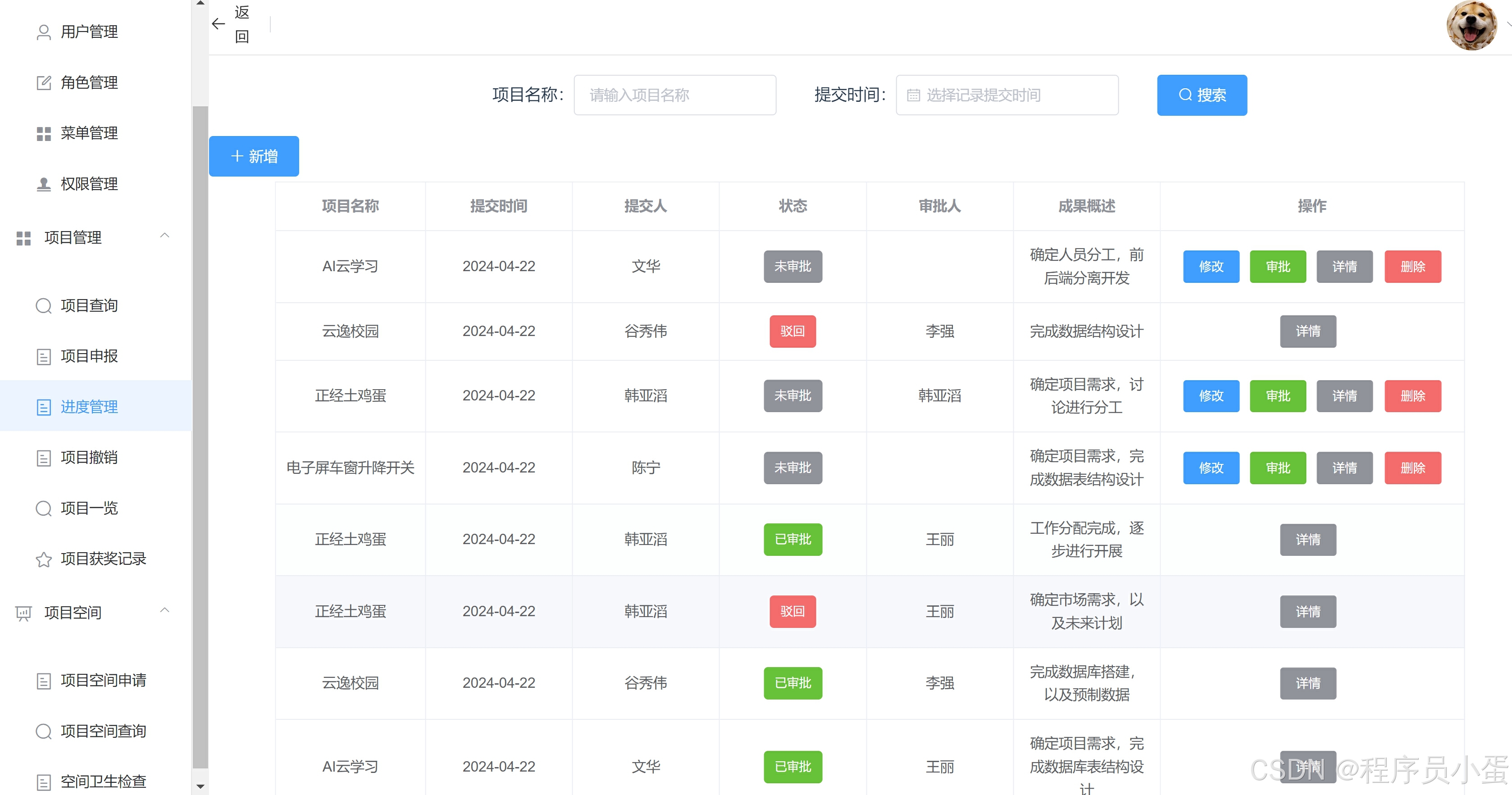1512x795 pixels.
Task: Click the back arrow icon
Action: [219, 24]
